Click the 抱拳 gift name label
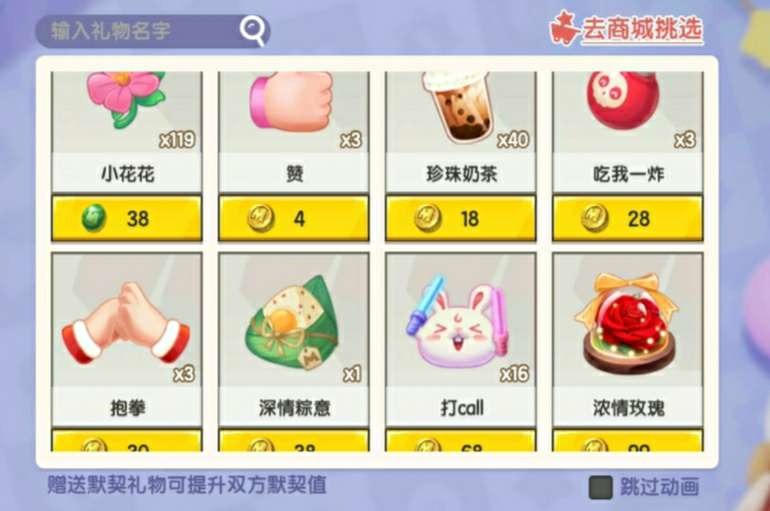 [x=127, y=408]
